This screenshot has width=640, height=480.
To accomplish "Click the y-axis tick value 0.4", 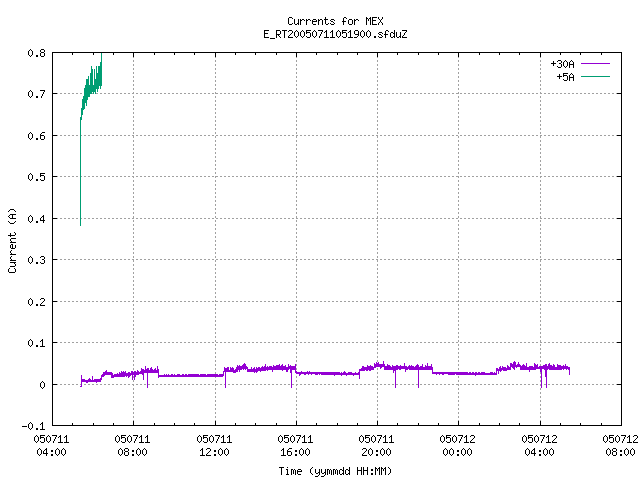I will [x=36, y=219].
